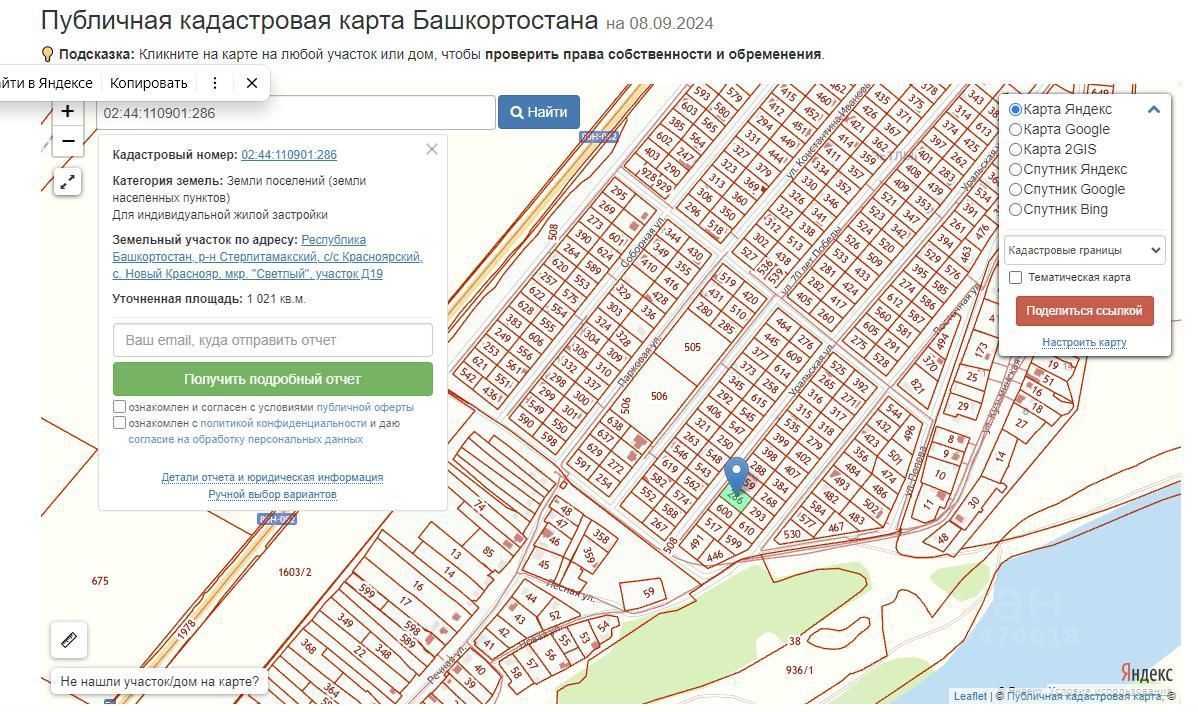Click the lightbulb Подсказка hint icon
The image size is (1198, 712).
(x=47, y=54)
